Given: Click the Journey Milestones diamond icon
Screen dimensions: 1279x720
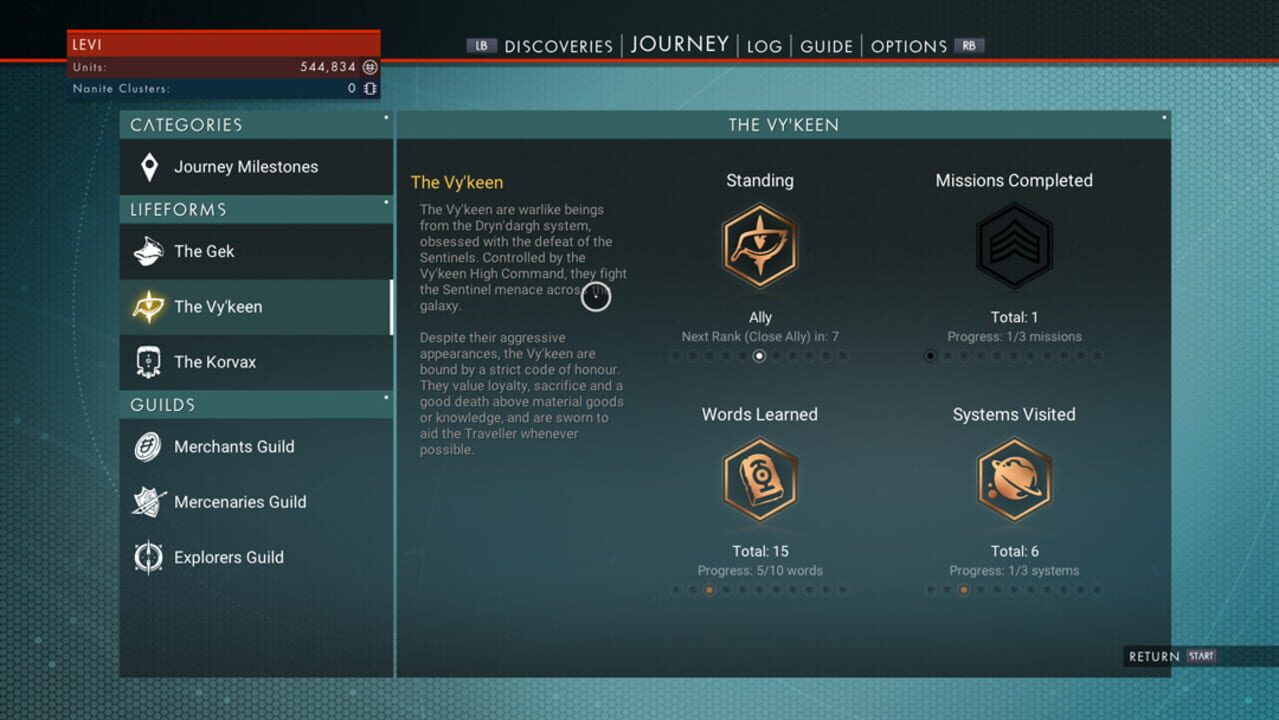Looking at the screenshot, I should 149,167.
